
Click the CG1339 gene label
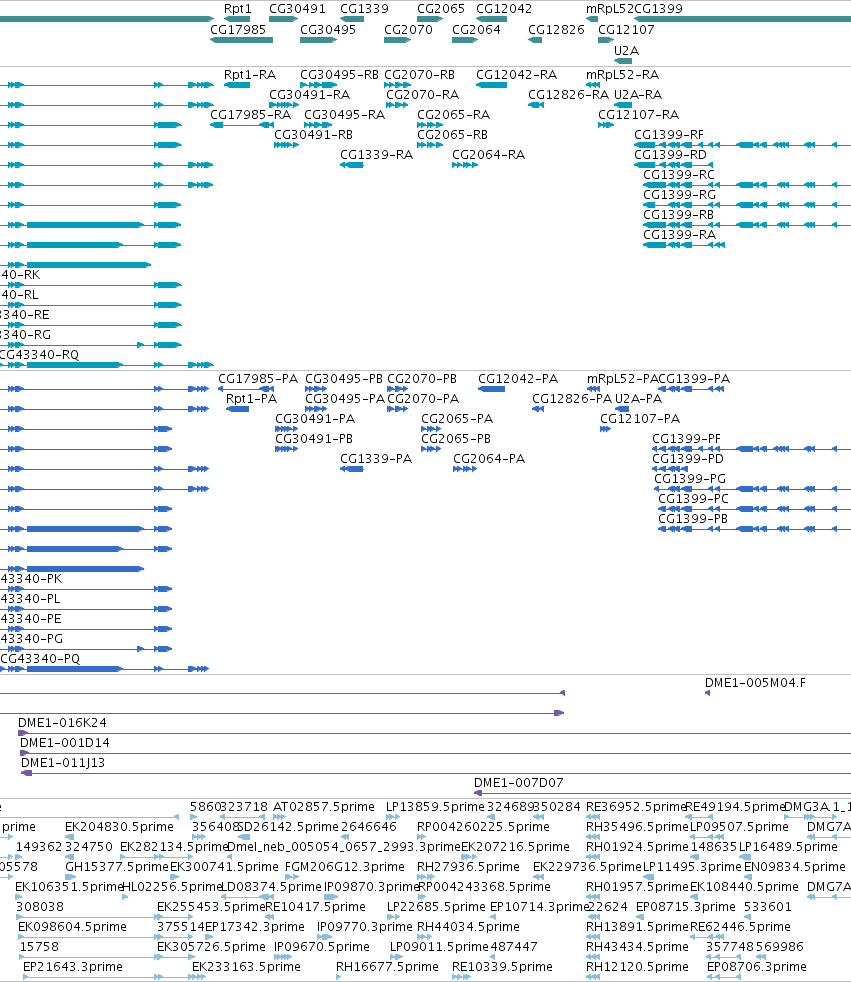click(364, 9)
